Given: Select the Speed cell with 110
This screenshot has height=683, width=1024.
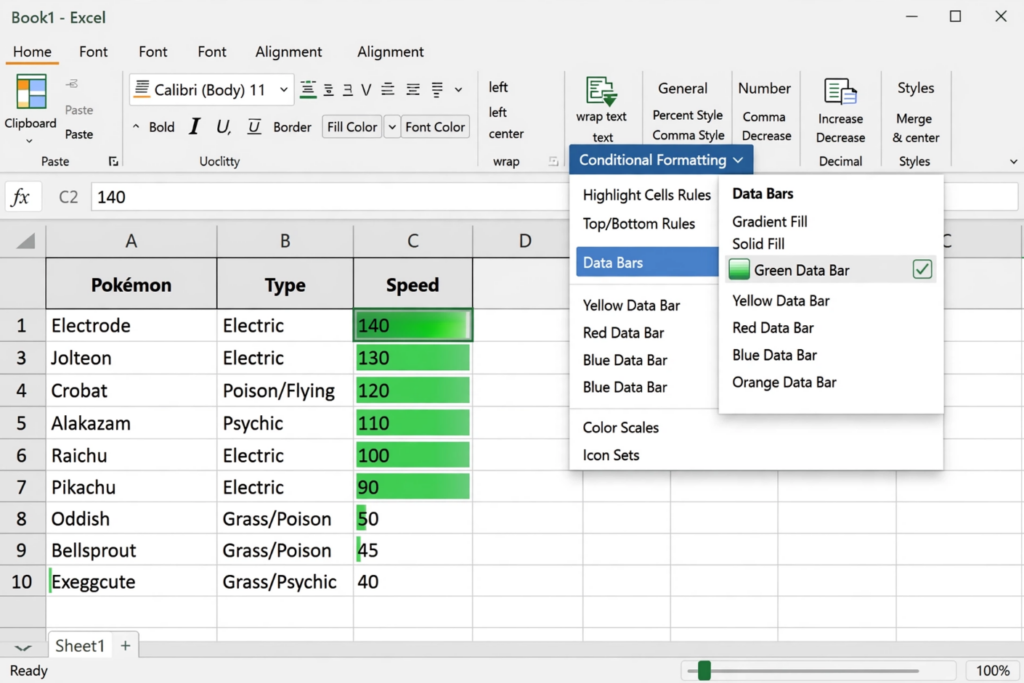Looking at the screenshot, I should coord(413,423).
